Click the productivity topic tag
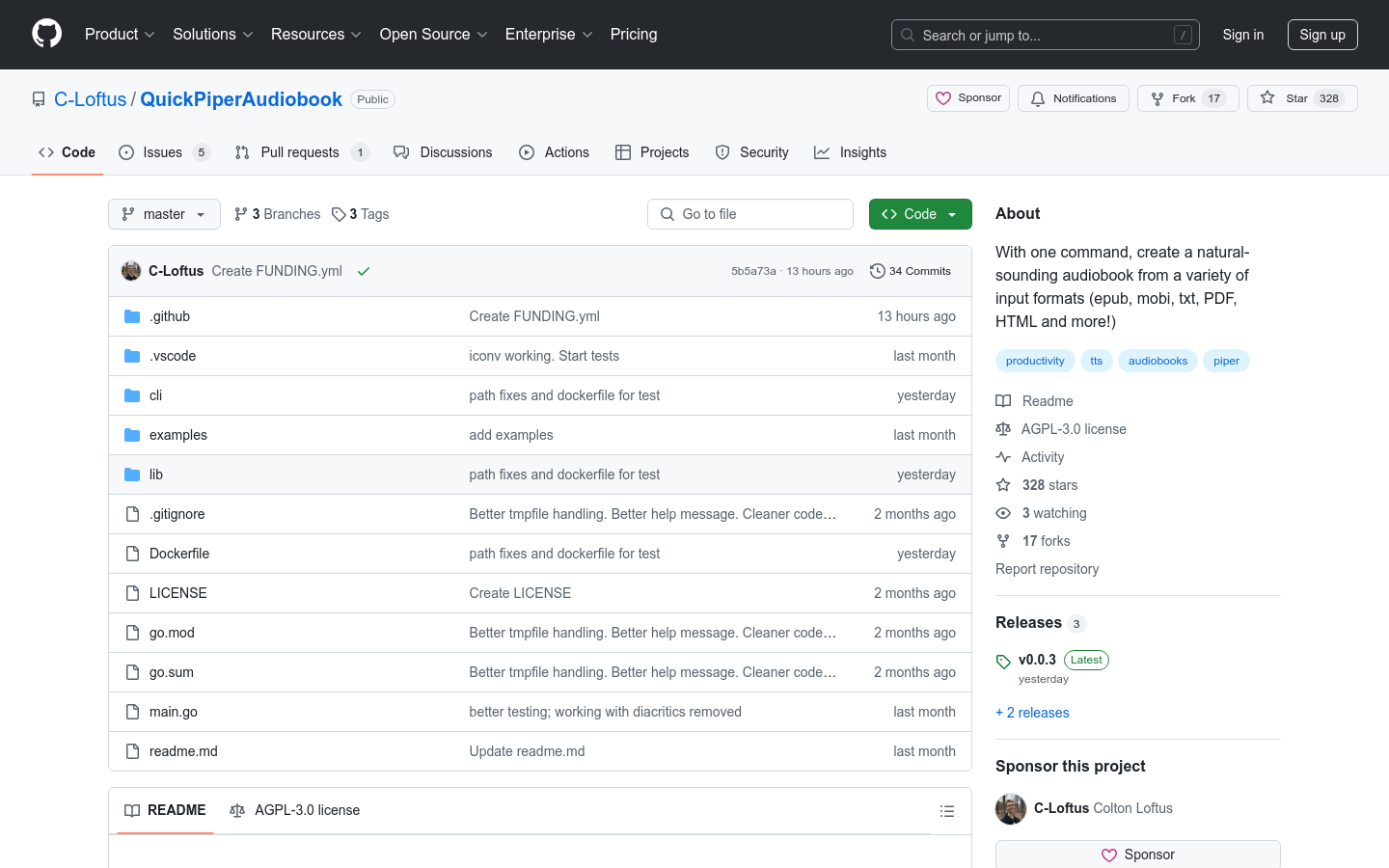1389x868 pixels. pos(1035,361)
